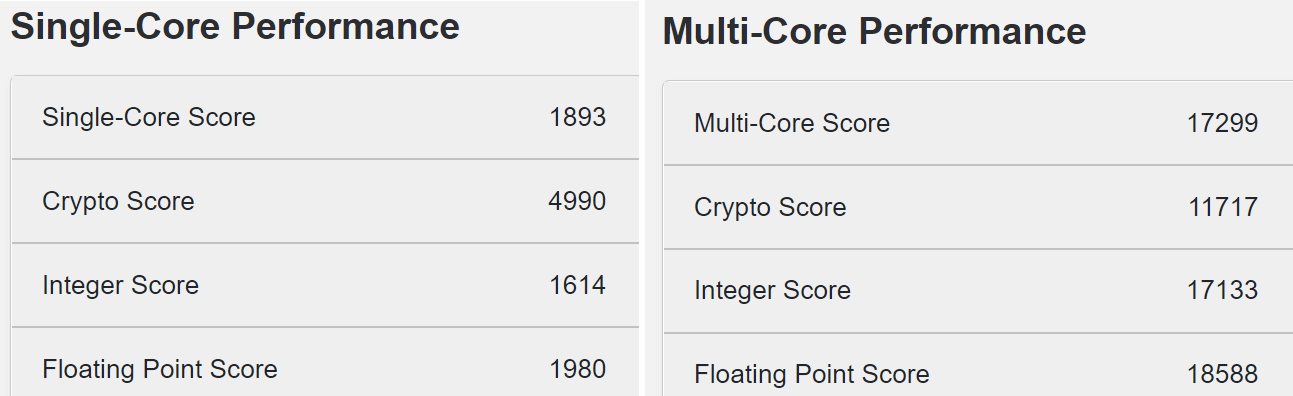Select multi-core Floating Point Score label
The height and width of the screenshot is (396, 1293).
coord(812,374)
